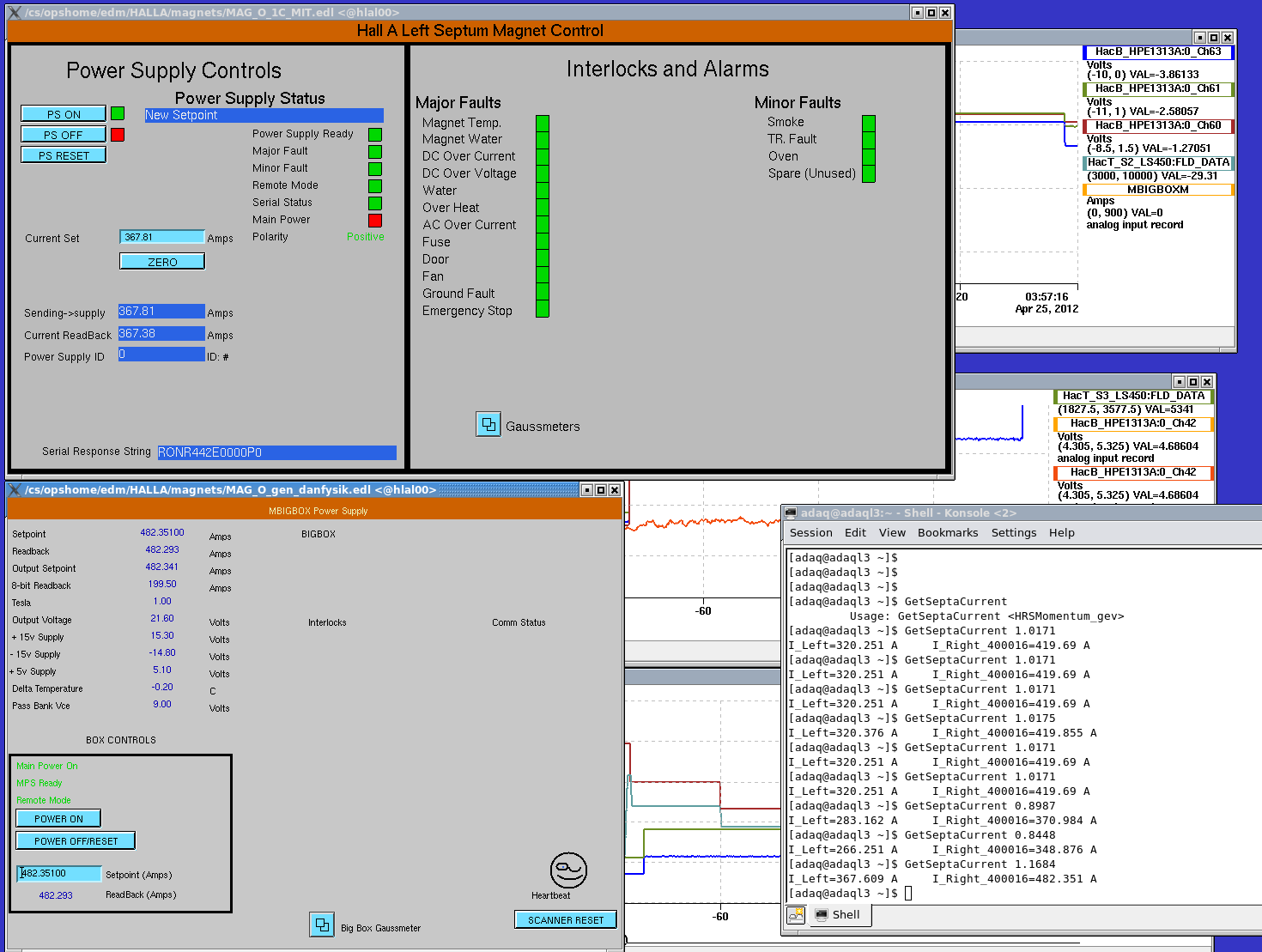The width and height of the screenshot is (1262, 952).
Task: Open the Edit menu in Konsole
Action: tap(856, 533)
